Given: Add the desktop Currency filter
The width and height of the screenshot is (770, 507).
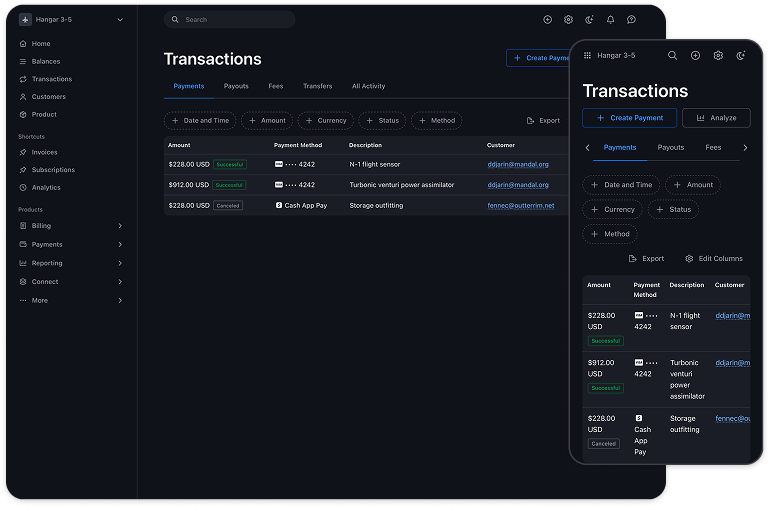Looking at the screenshot, I should [326, 121].
